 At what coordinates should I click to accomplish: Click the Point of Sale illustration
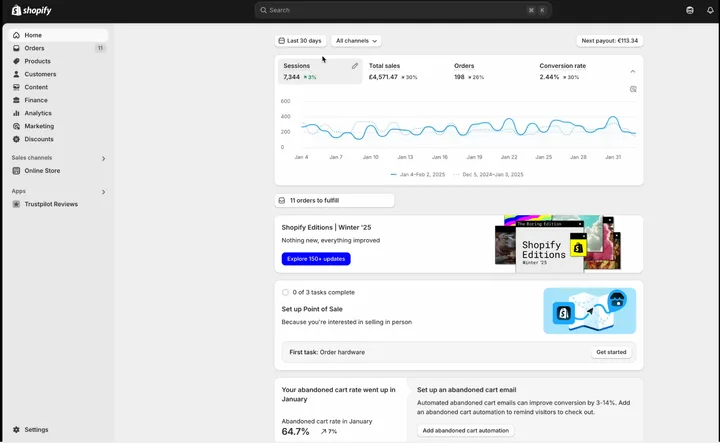(590, 311)
